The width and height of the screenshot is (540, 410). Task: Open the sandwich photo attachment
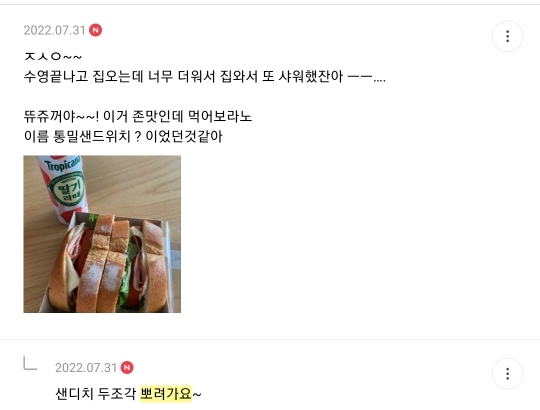(102, 234)
